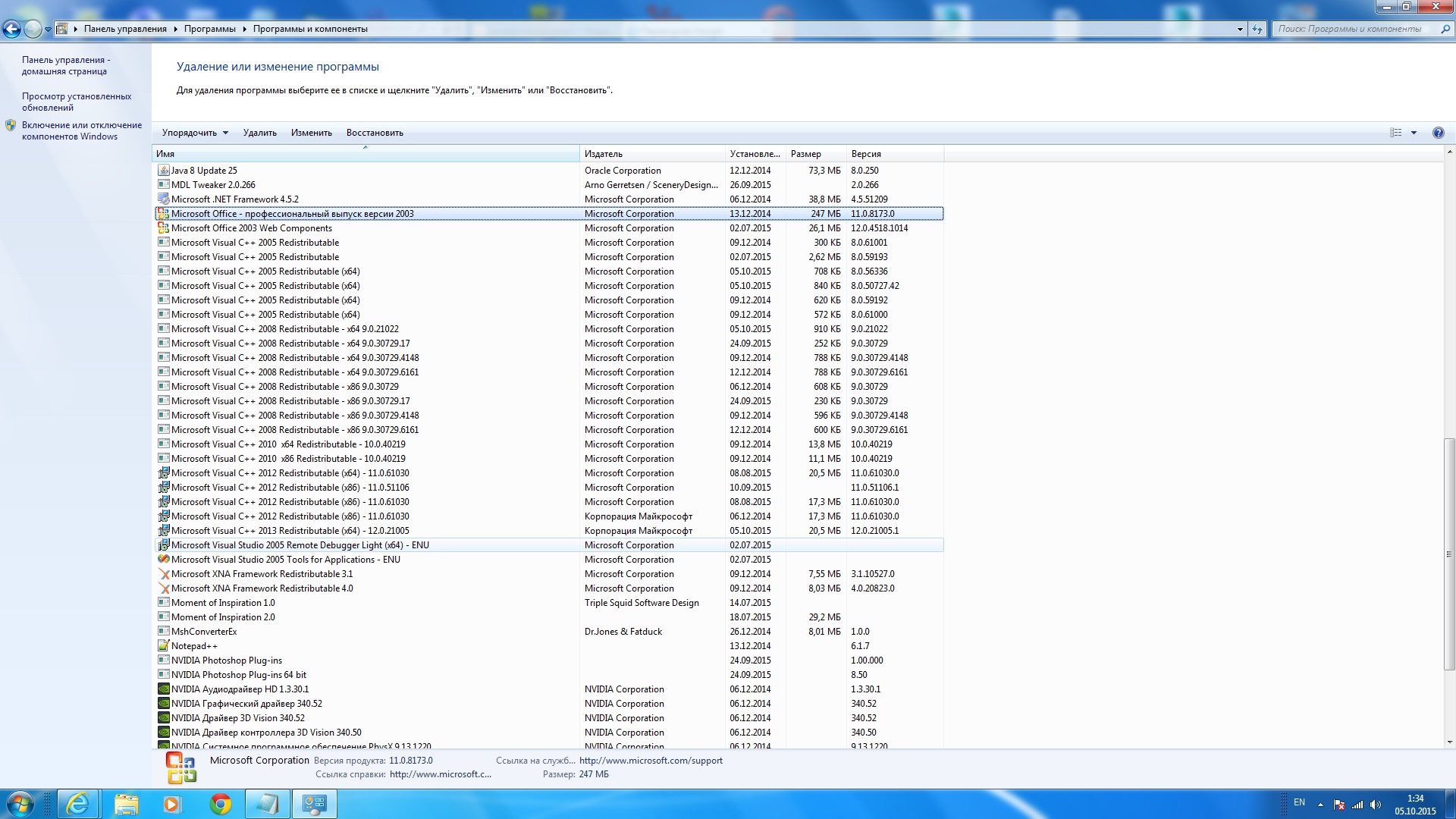Click the Back navigation arrow

[12, 29]
